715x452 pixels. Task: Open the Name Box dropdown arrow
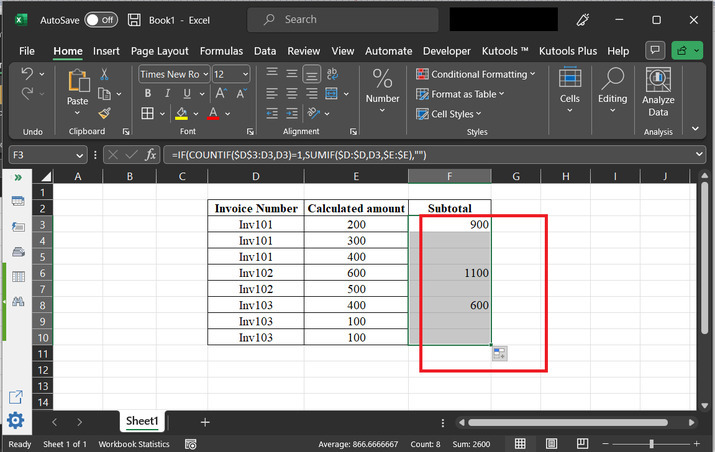pyautogui.click(x=80, y=155)
